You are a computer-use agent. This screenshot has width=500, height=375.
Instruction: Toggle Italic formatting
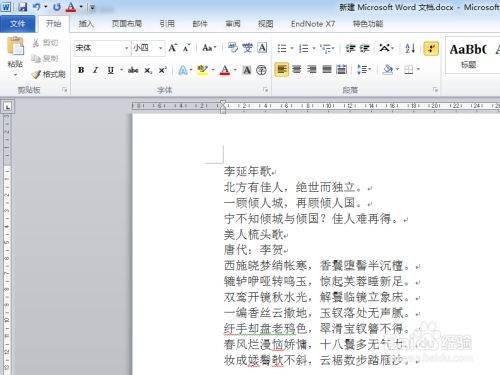tap(96, 70)
